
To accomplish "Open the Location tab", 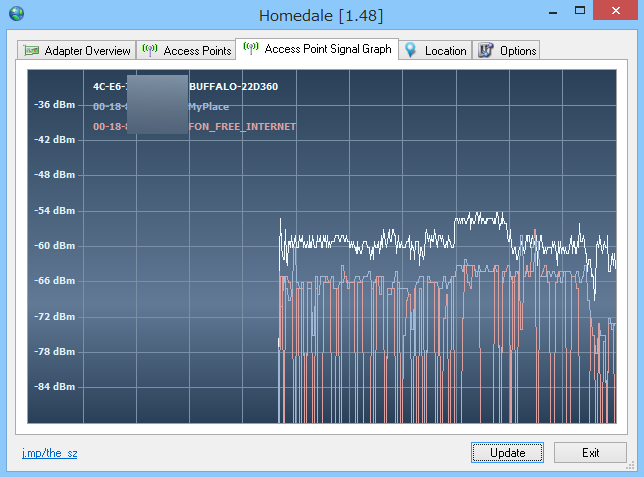I will [435, 51].
